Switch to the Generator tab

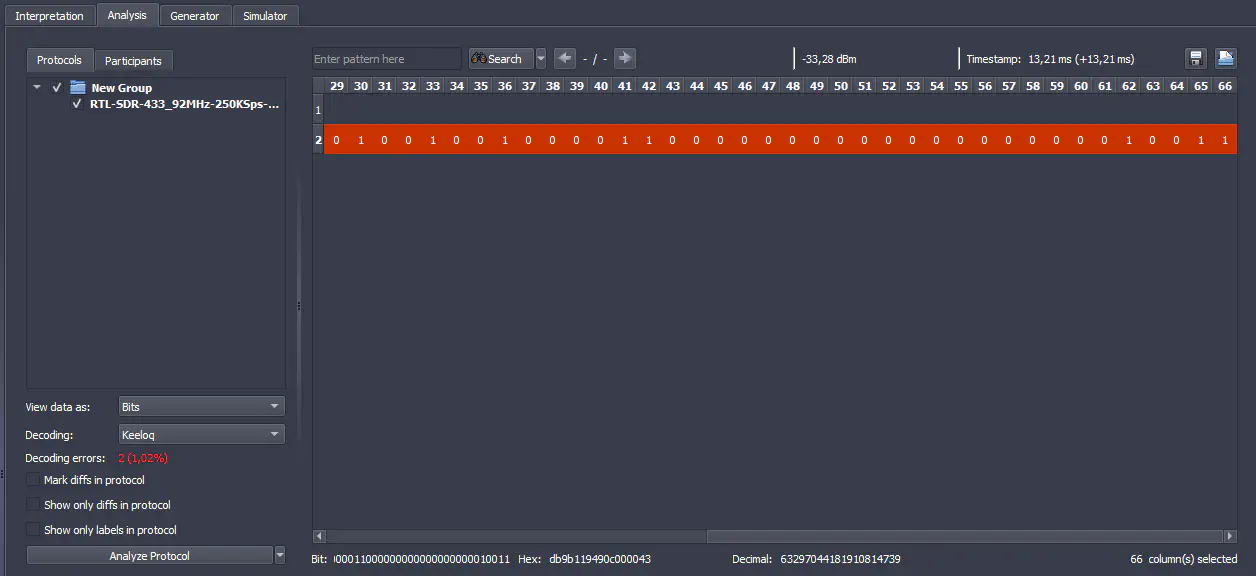[195, 16]
